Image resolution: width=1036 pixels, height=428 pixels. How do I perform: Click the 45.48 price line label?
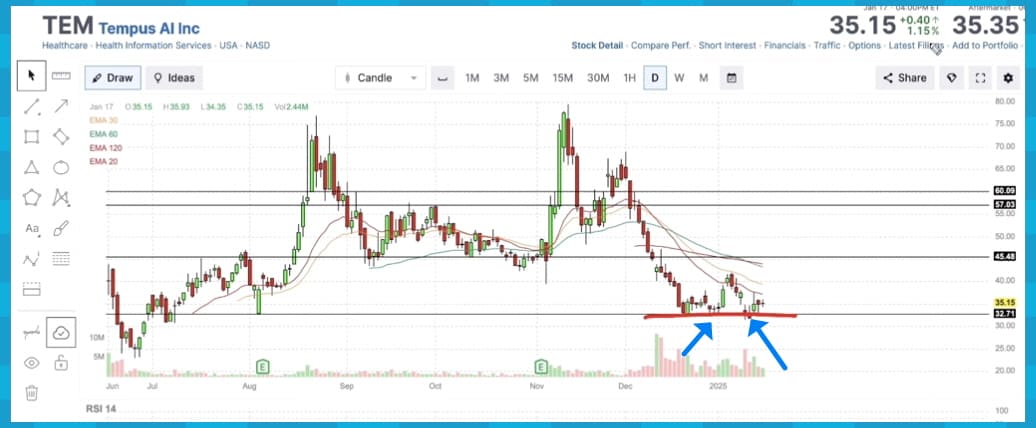coord(1004,256)
